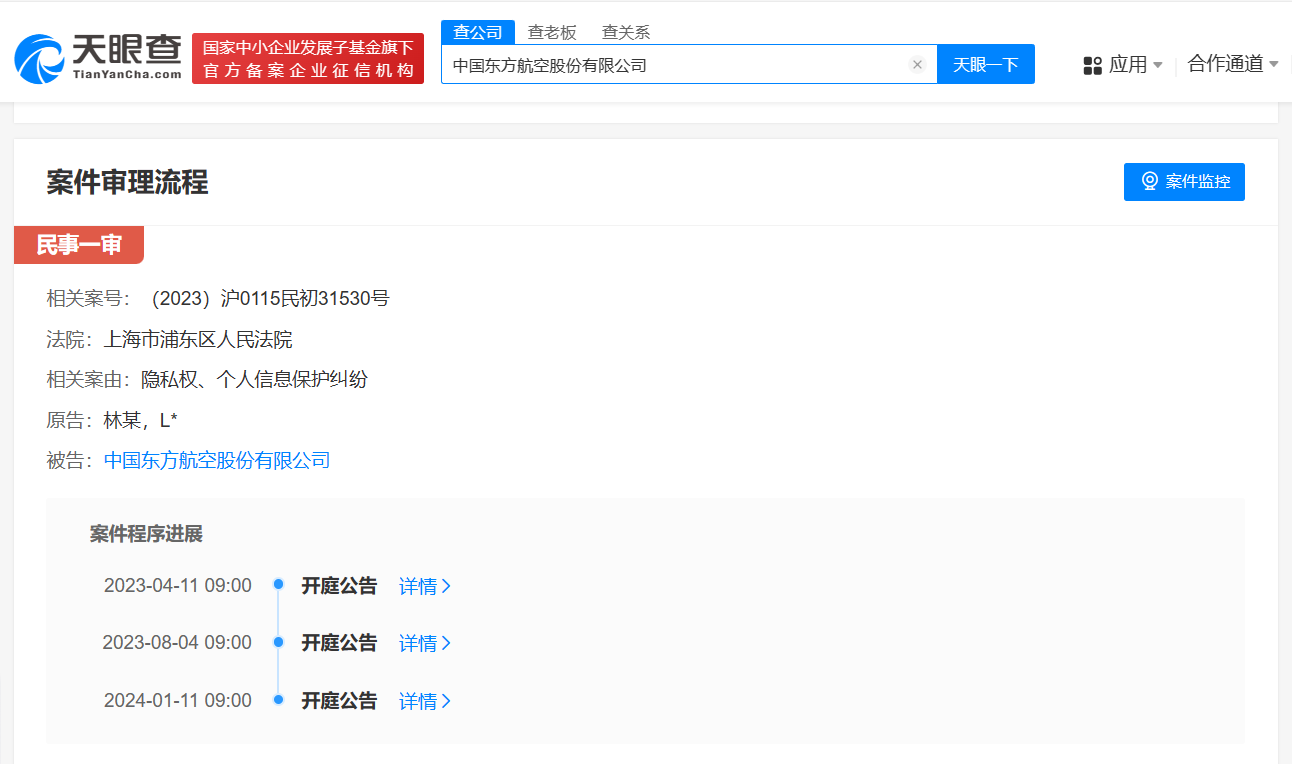Screen dimensions: 1292x764
Task: Click inside the company search input field
Action: pyautogui.click(x=690, y=64)
